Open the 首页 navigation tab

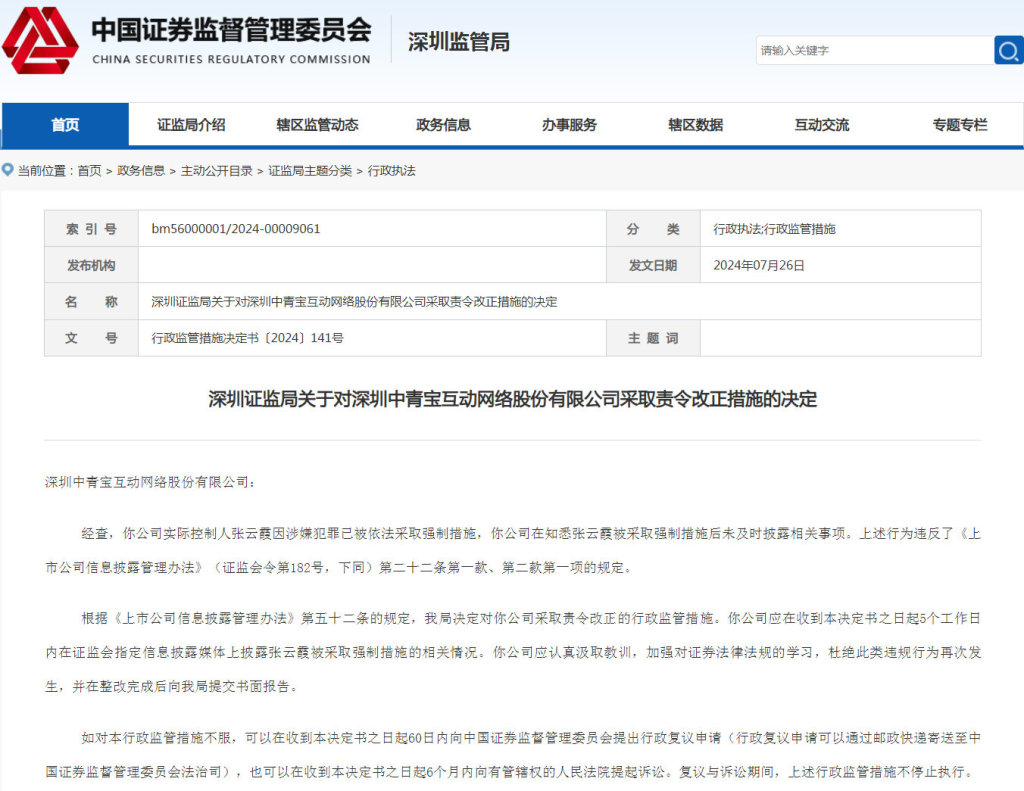click(x=65, y=124)
